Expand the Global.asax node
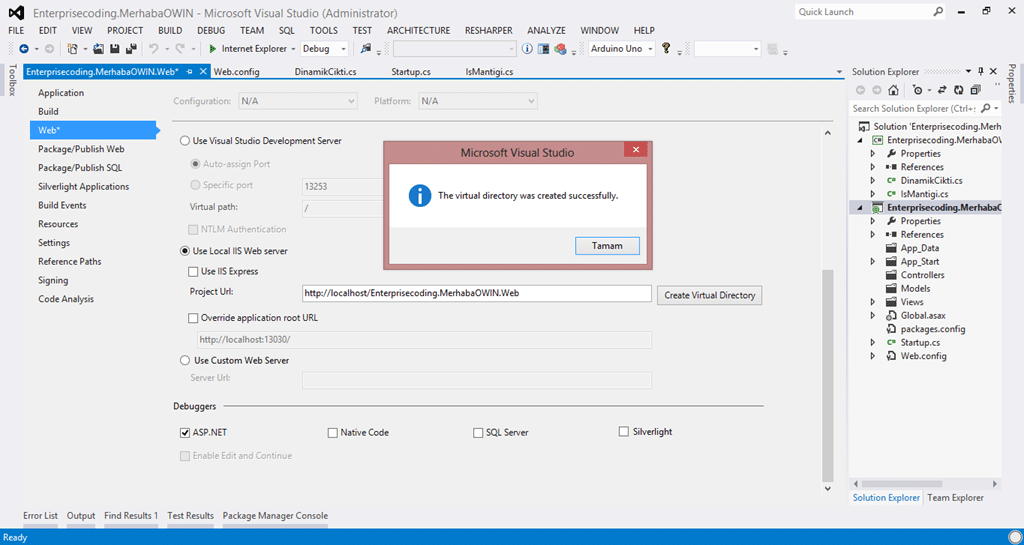1024x545 pixels. point(873,316)
